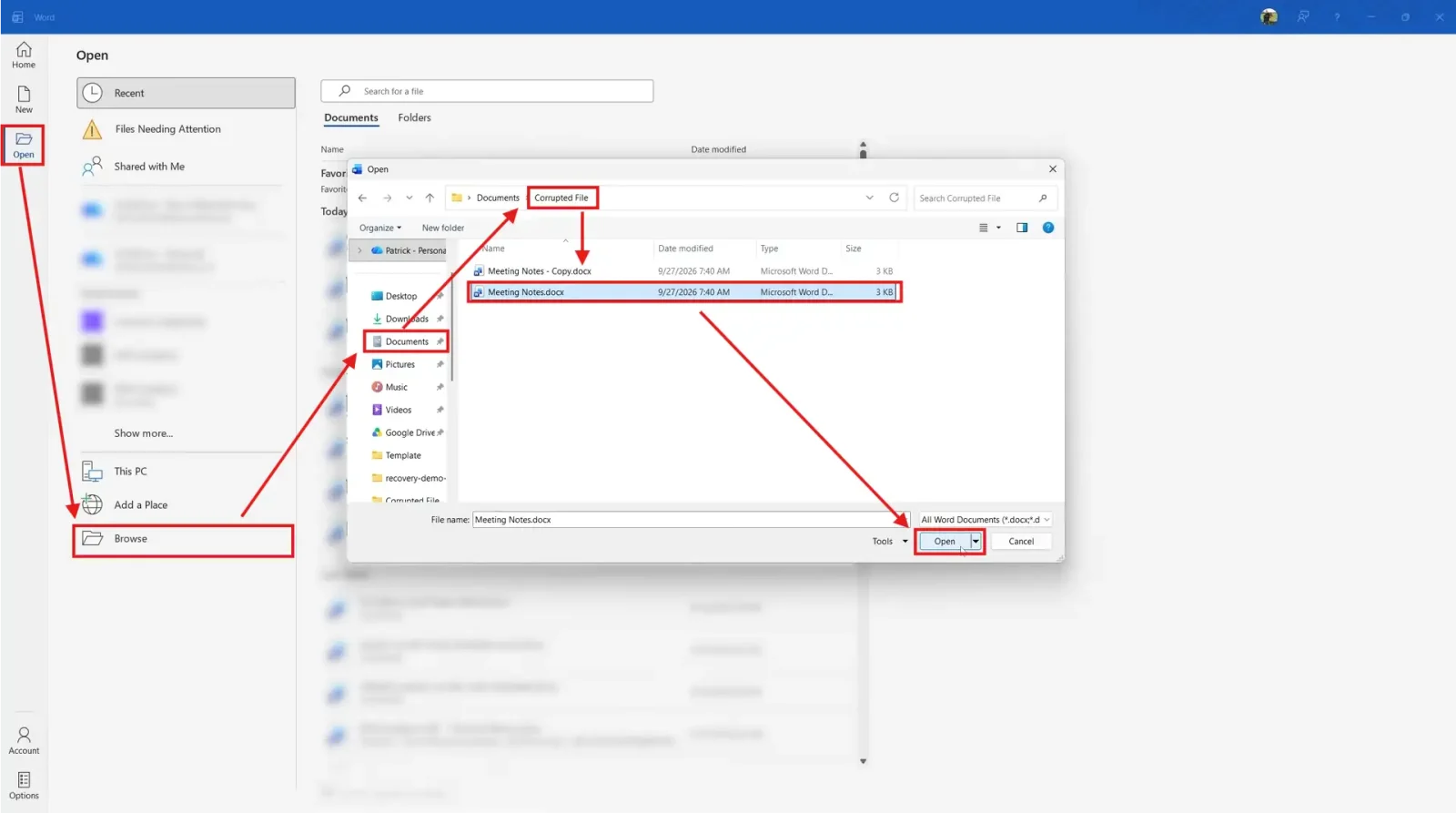
Task: Select Meeting Notes - Copy.docx file
Action: coord(539,271)
